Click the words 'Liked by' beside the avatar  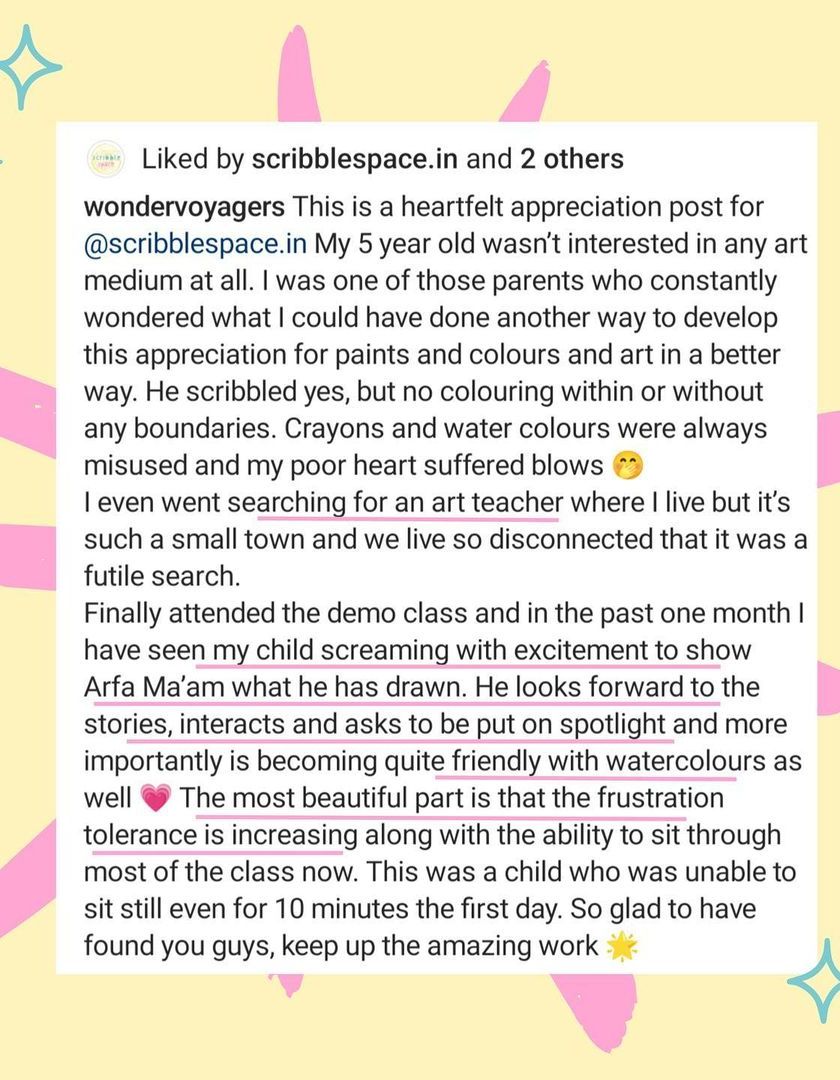click(191, 159)
